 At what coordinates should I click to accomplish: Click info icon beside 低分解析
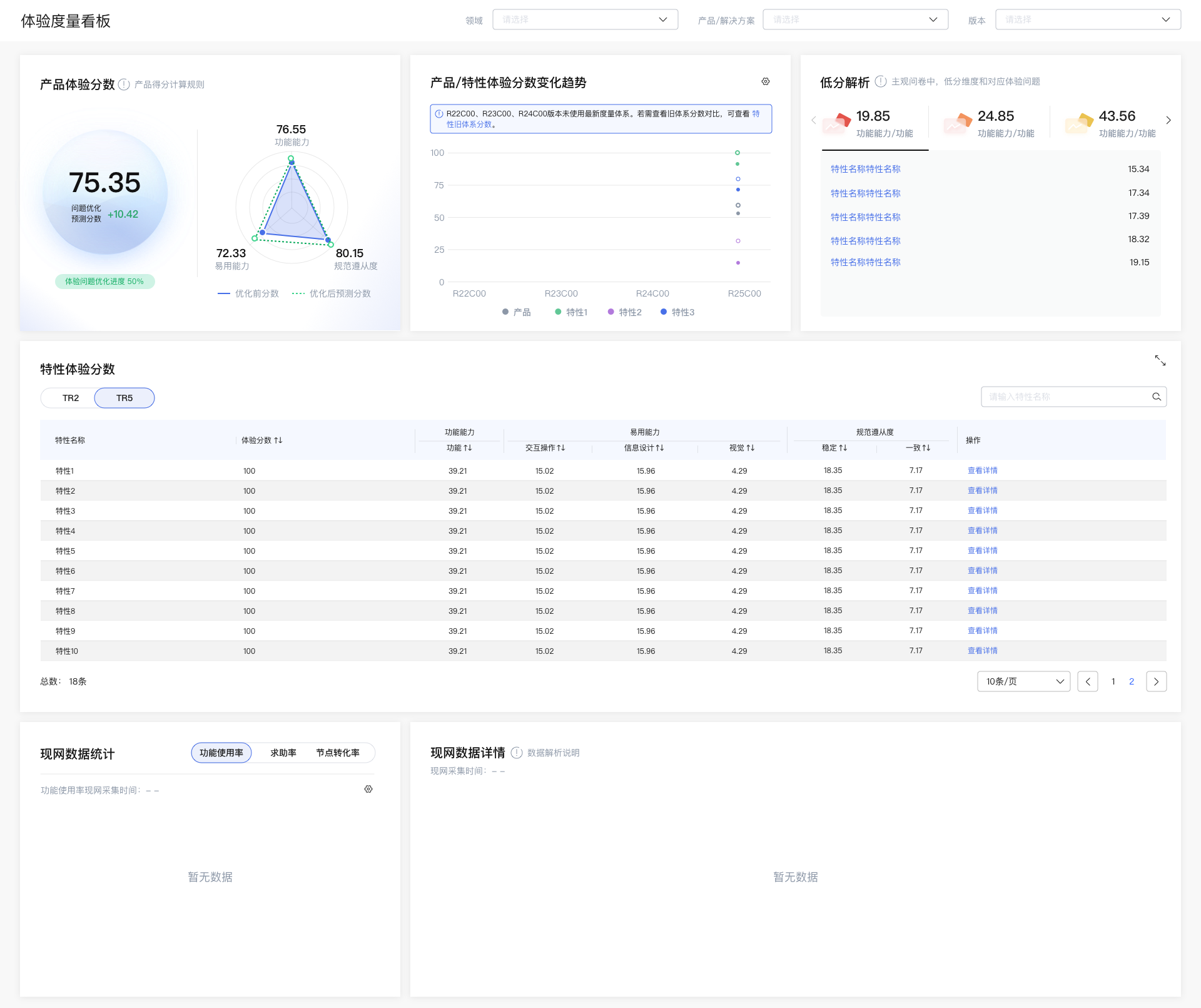[x=881, y=81]
